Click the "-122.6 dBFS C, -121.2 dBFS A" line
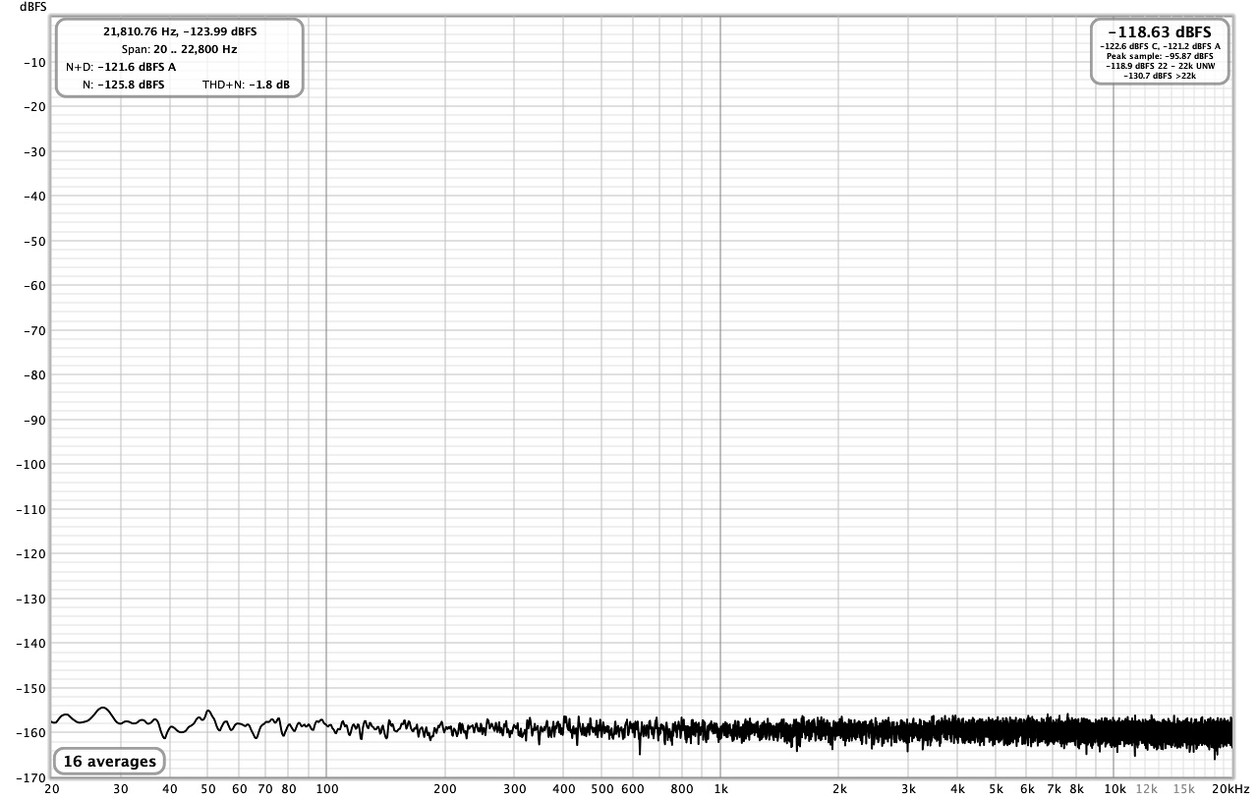Viewport: 1258px width, 800px height. coord(1160,46)
